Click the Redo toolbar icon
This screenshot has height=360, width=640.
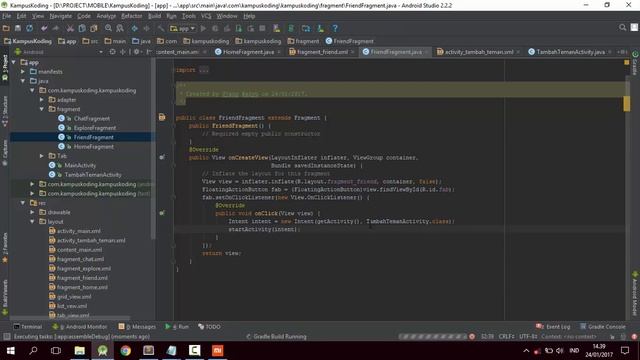click(x=56, y=28)
